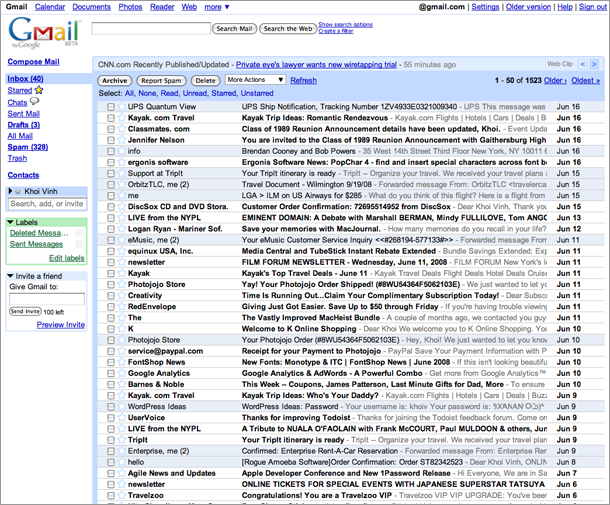Star the RedEnvelope message

tap(122, 306)
